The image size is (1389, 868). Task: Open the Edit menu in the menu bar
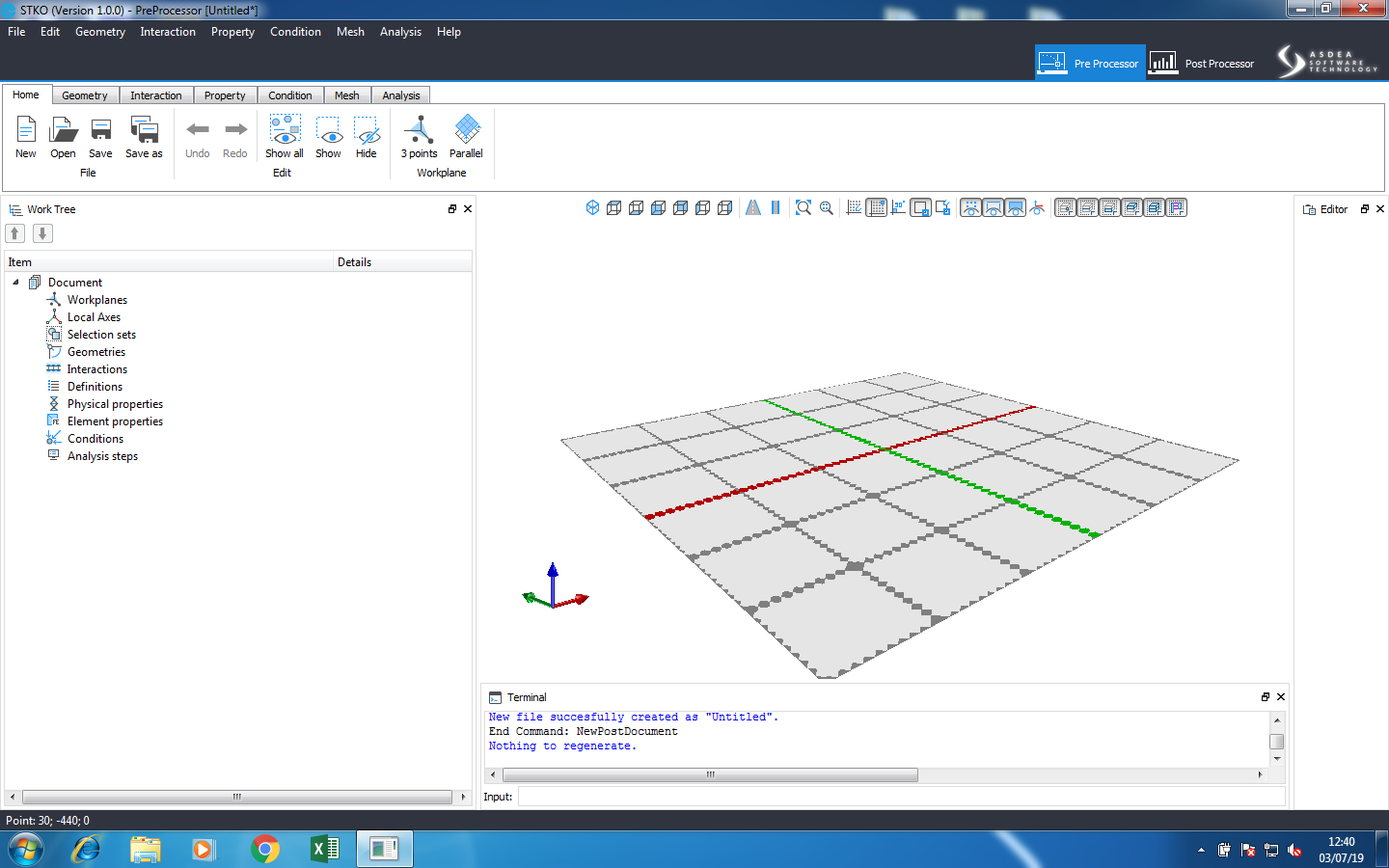(x=50, y=32)
